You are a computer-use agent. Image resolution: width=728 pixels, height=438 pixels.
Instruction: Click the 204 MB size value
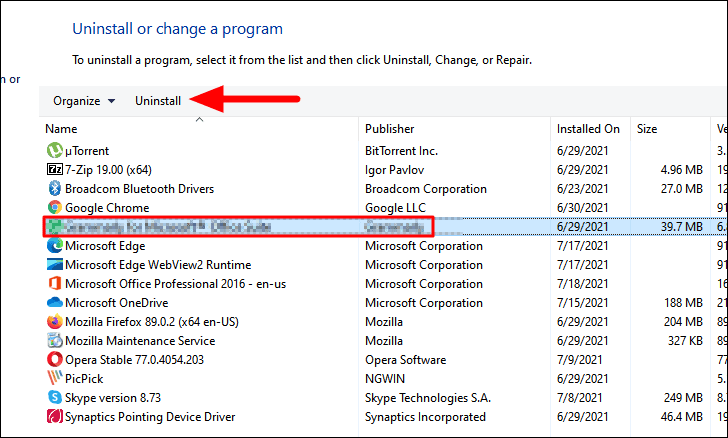683,322
